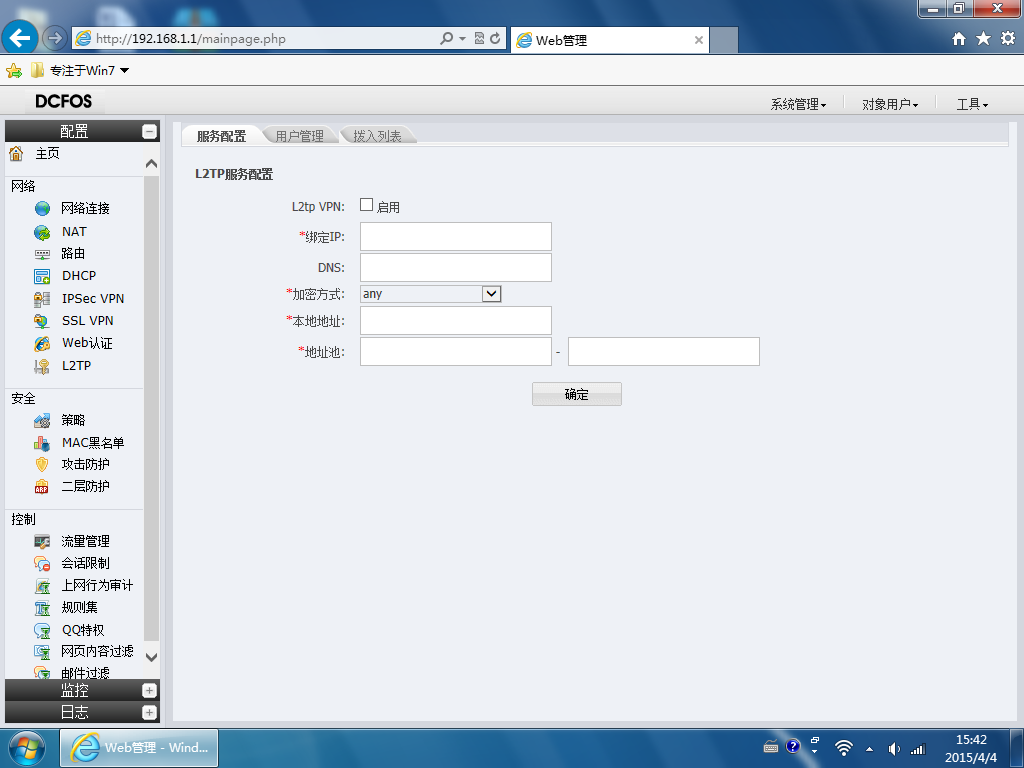Open network wifi tray icon
This screenshot has height=768, width=1024.
coord(844,748)
